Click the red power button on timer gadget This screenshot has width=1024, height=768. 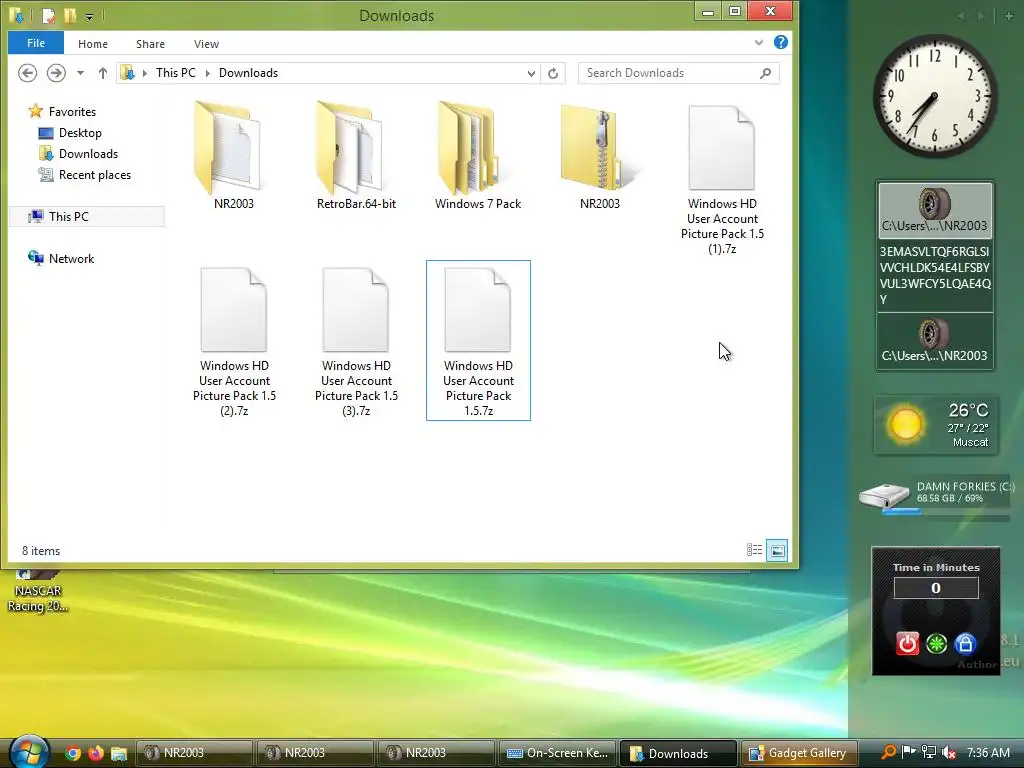point(907,644)
